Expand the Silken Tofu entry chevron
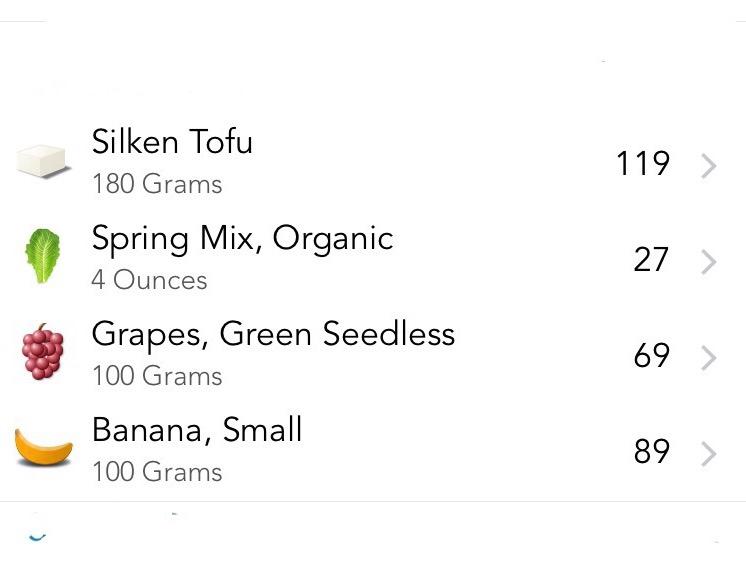The image size is (746, 563). pyautogui.click(x=709, y=166)
